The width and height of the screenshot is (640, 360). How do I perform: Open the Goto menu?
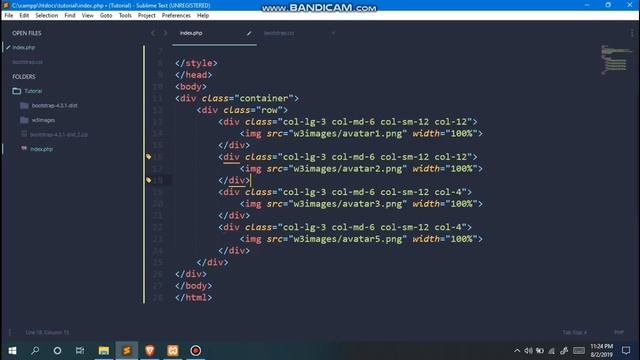(106, 16)
